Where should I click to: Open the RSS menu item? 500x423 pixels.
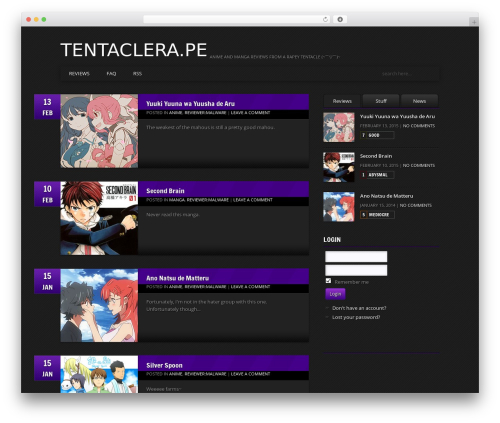pos(137,74)
